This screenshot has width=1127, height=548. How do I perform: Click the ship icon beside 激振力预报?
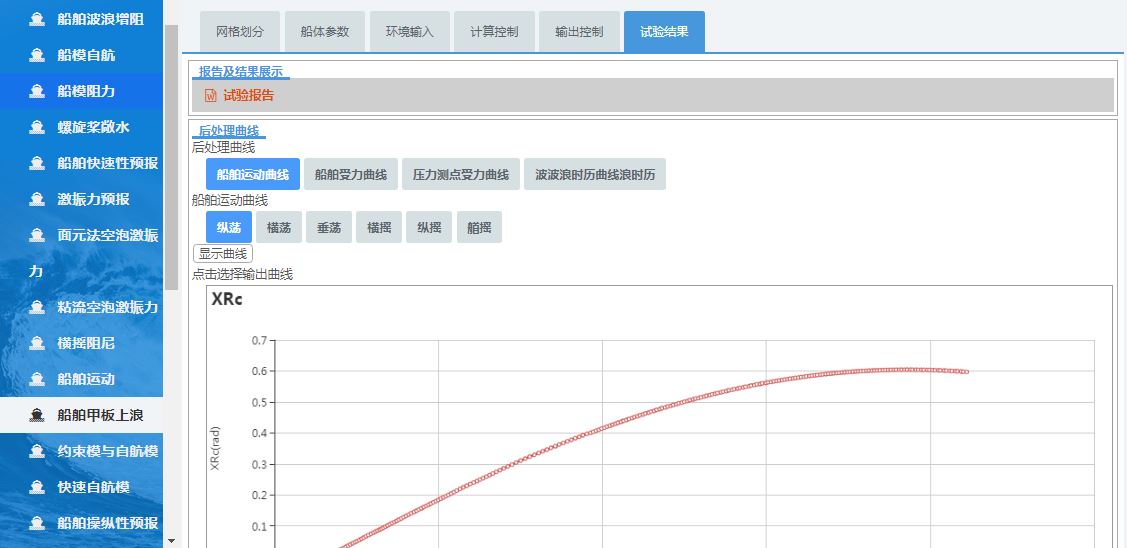click(37, 199)
